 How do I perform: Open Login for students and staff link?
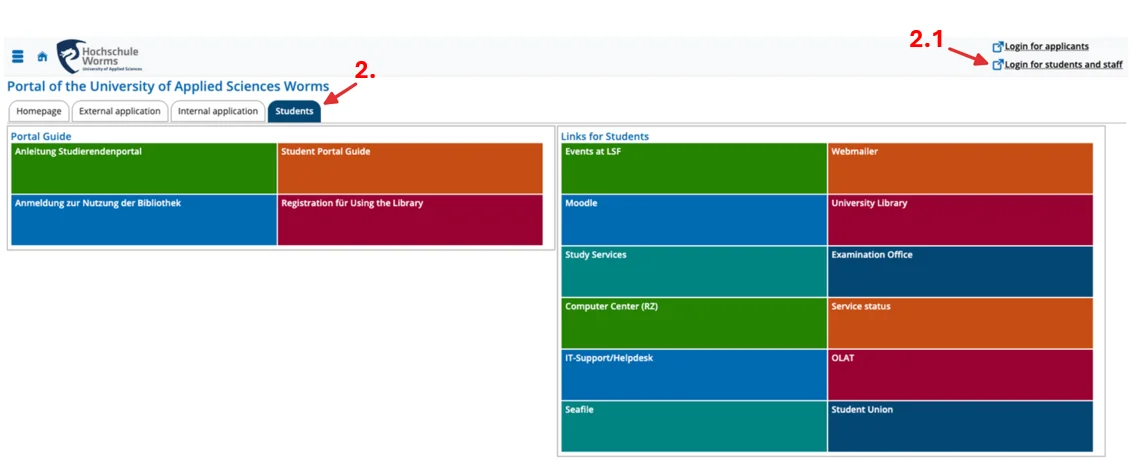click(x=1063, y=65)
